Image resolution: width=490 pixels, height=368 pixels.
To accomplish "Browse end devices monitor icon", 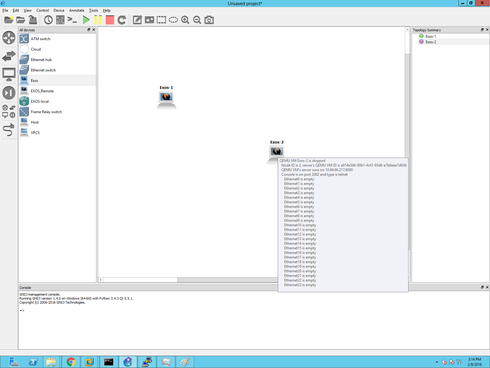I will pos(9,74).
